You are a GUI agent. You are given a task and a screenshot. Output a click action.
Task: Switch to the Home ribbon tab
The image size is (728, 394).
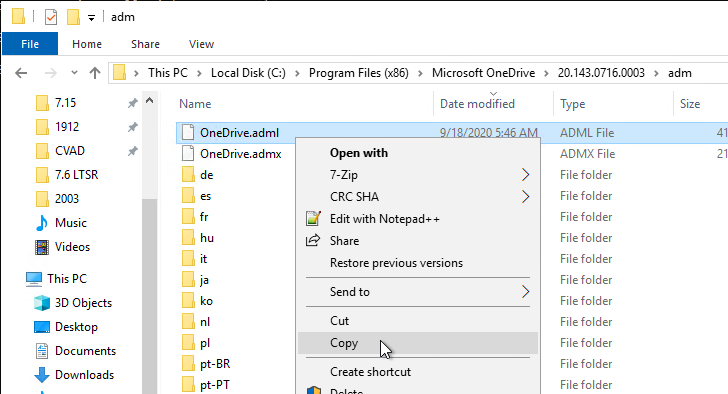87,44
